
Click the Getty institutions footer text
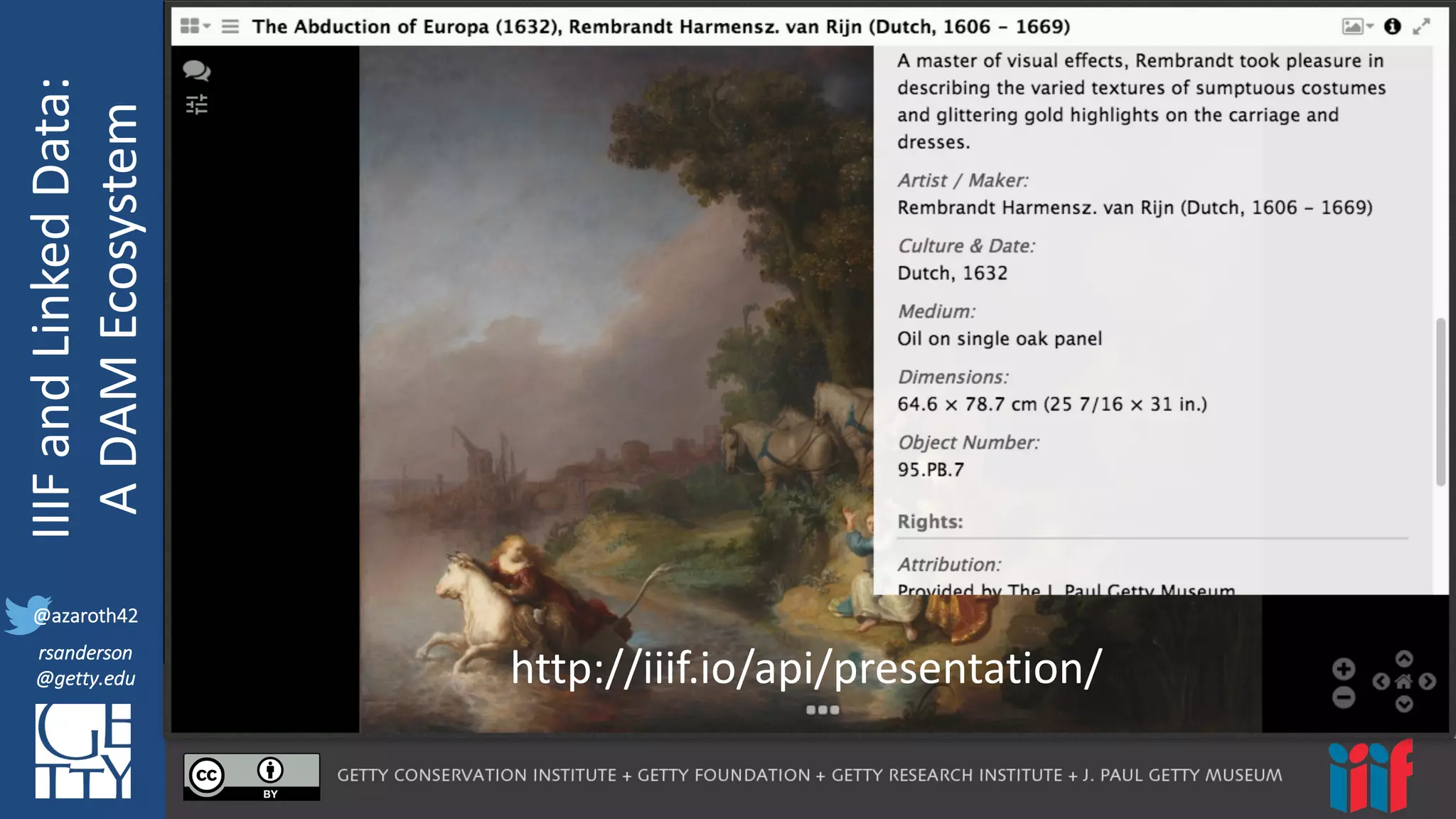coord(810,775)
